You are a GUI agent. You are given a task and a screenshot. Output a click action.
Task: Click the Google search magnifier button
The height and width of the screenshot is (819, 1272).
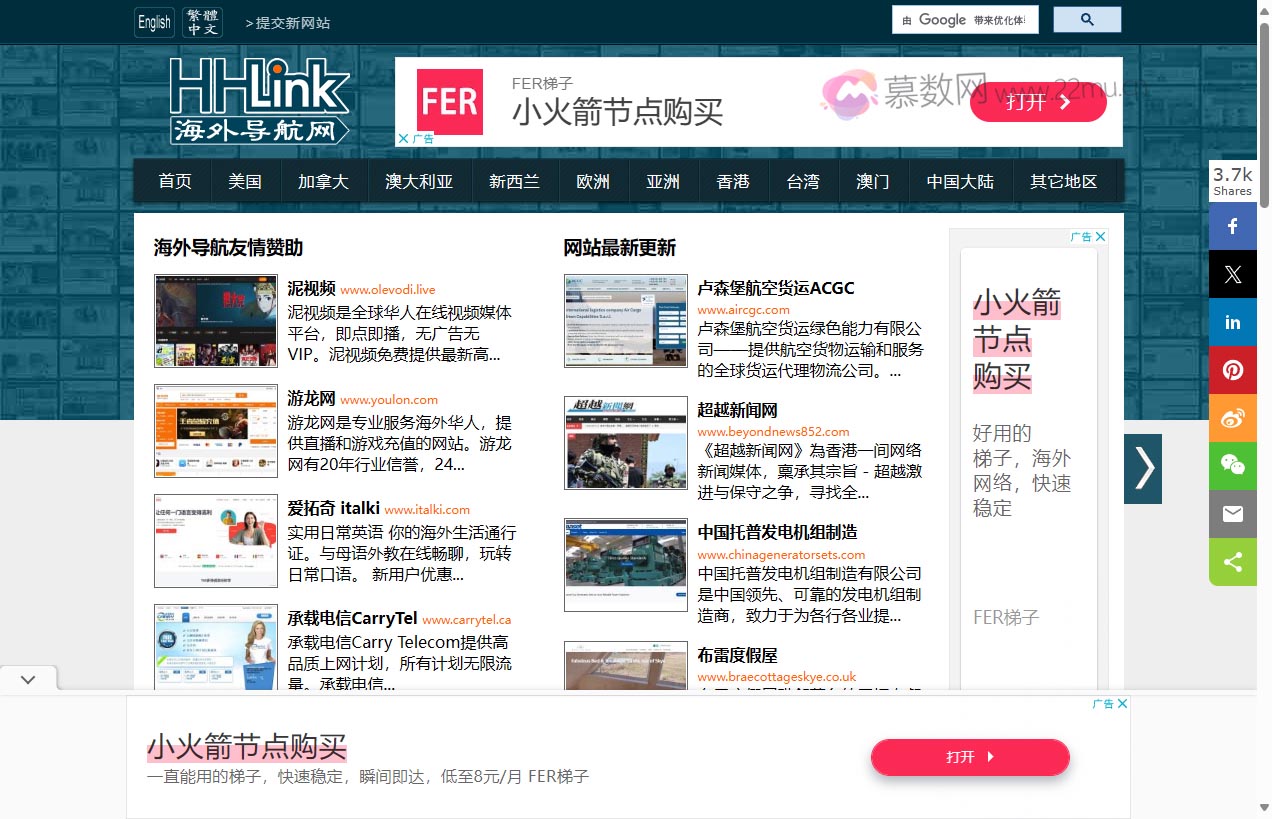pos(1087,18)
